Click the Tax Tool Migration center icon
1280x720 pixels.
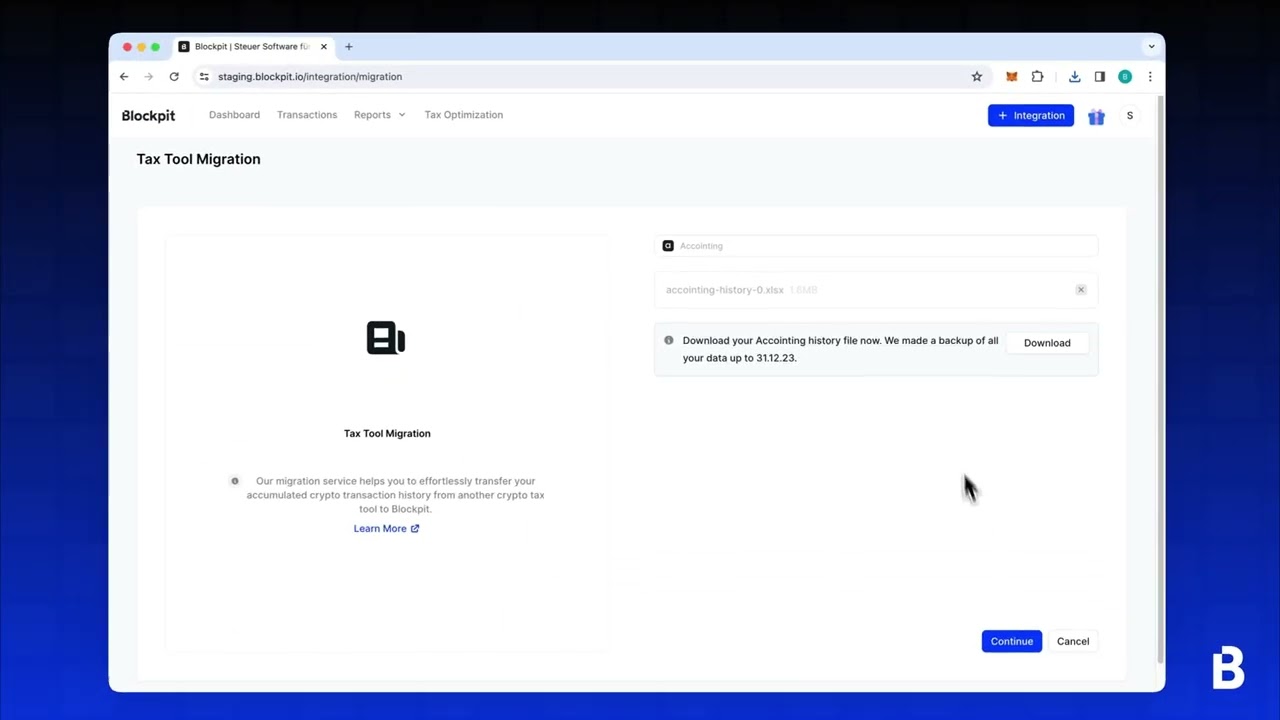pyautogui.click(x=386, y=338)
